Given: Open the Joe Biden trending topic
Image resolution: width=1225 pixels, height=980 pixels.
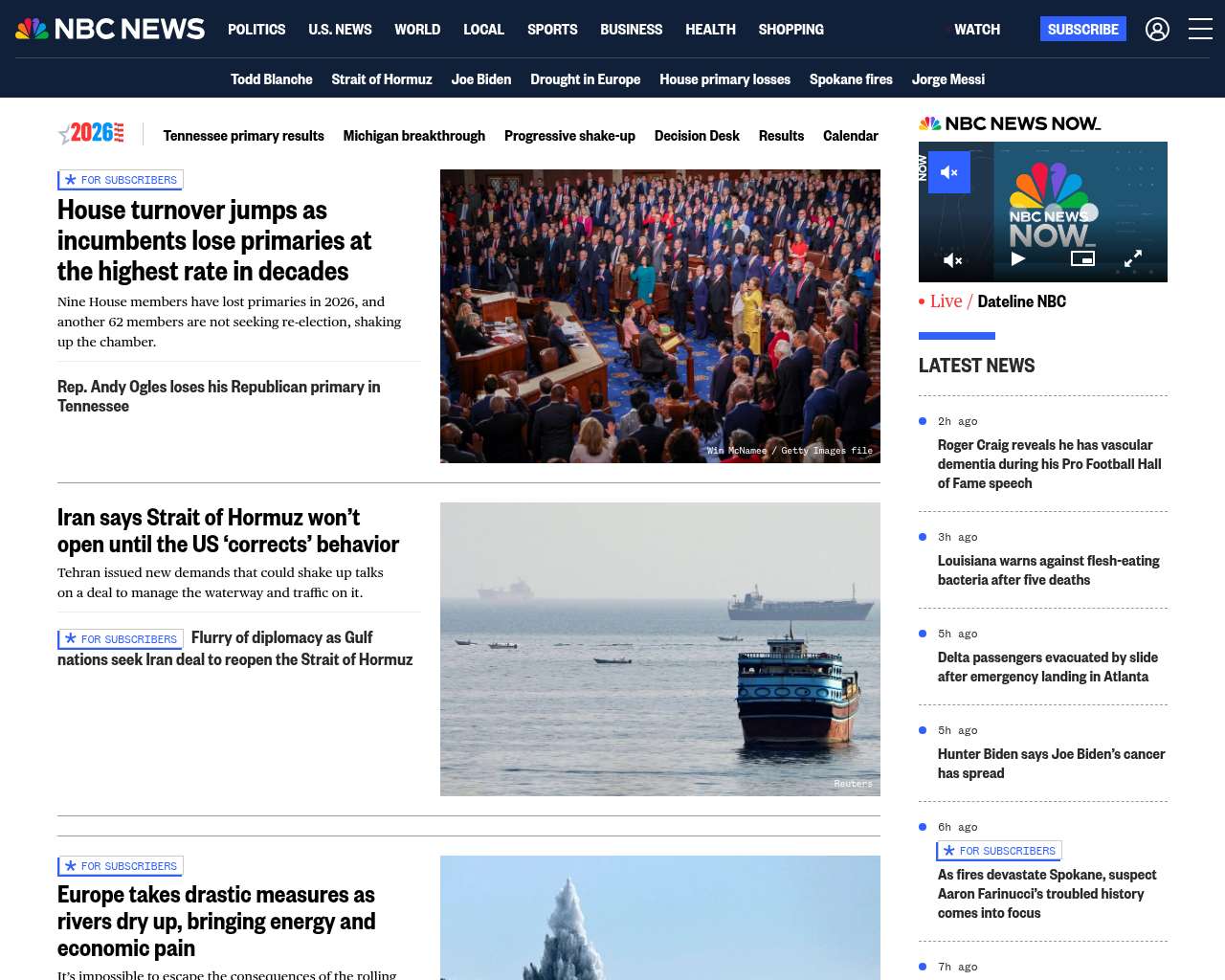Looking at the screenshot, I should (x=481, y=79).
